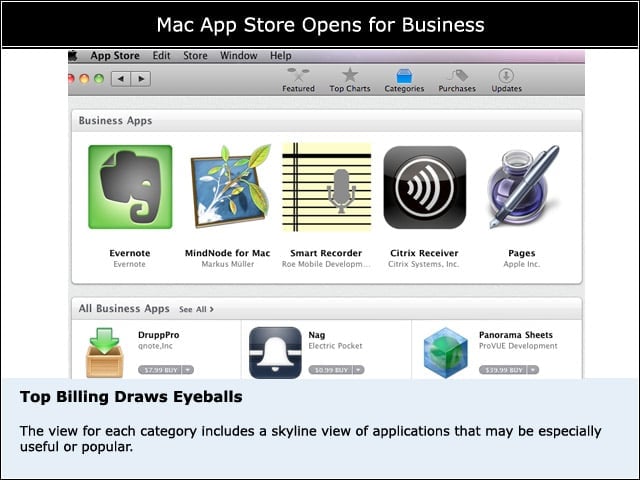Expand Nag buy options arrow

[358, 370]
